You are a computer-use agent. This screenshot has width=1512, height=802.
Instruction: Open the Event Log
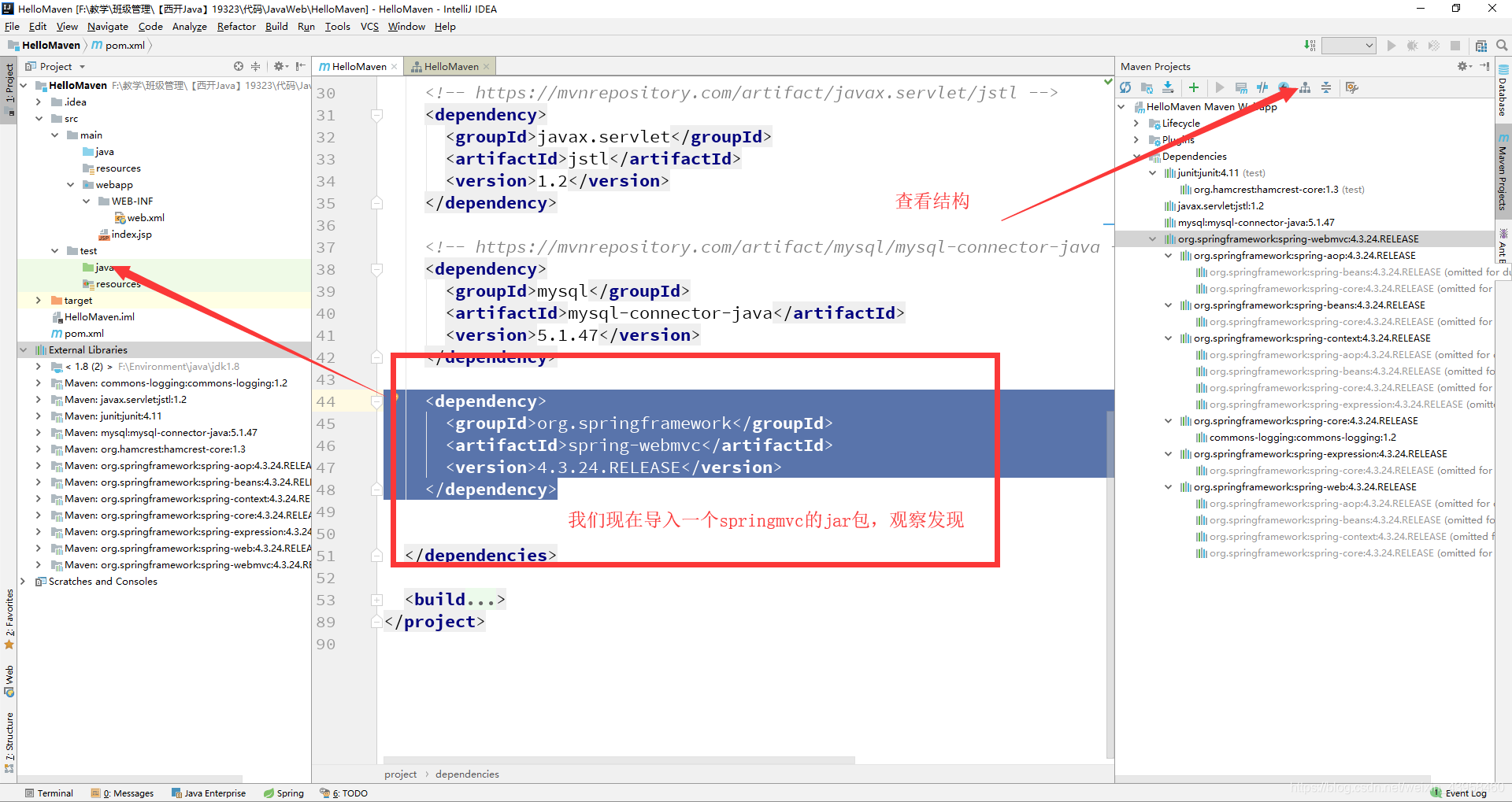coord(1458,793)
